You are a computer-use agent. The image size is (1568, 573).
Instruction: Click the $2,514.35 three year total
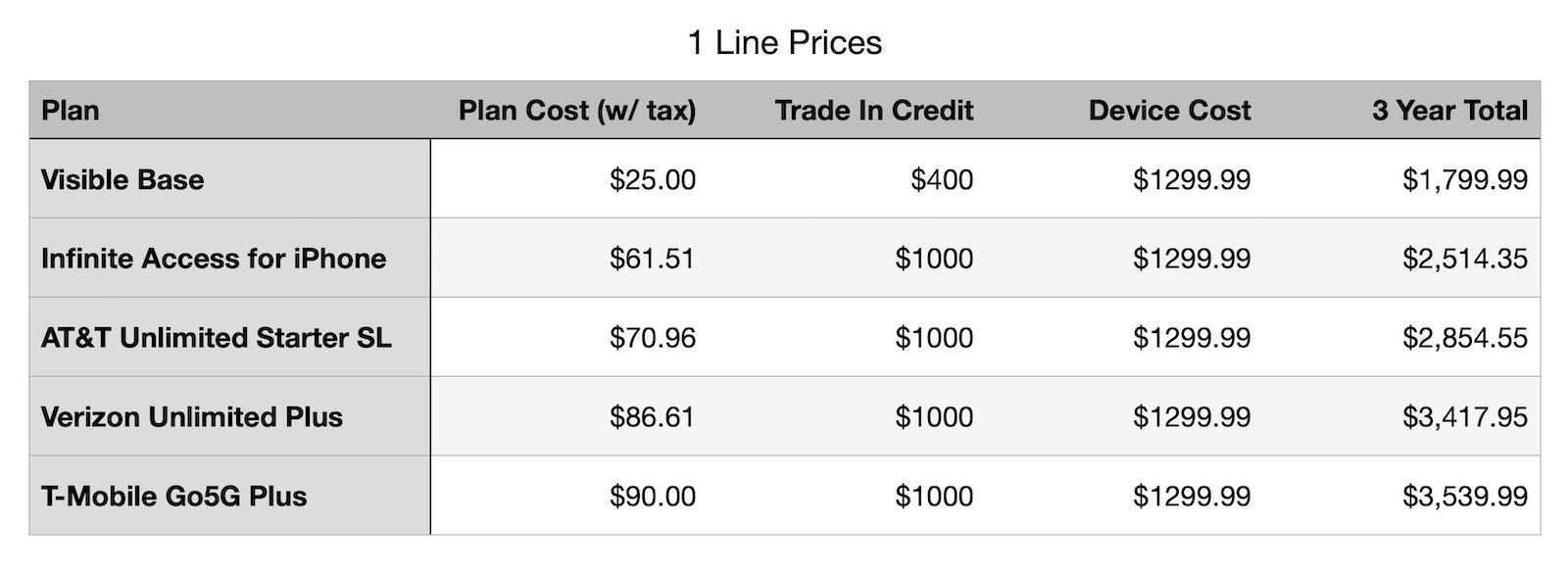click(1464, 259)
